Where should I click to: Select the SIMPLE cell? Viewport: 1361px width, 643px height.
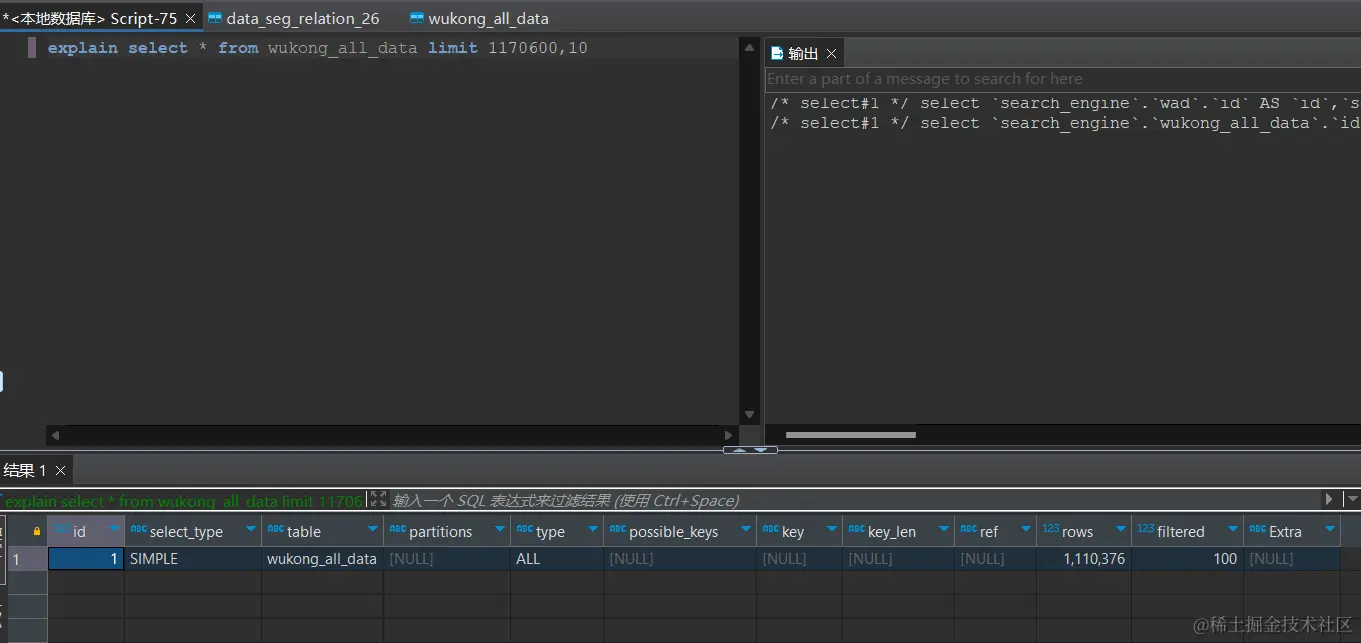click(x=193, y=559)
